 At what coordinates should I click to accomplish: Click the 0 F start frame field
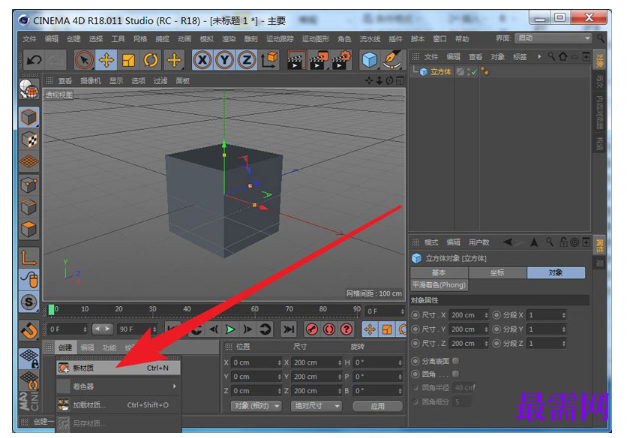coord(67,330)
